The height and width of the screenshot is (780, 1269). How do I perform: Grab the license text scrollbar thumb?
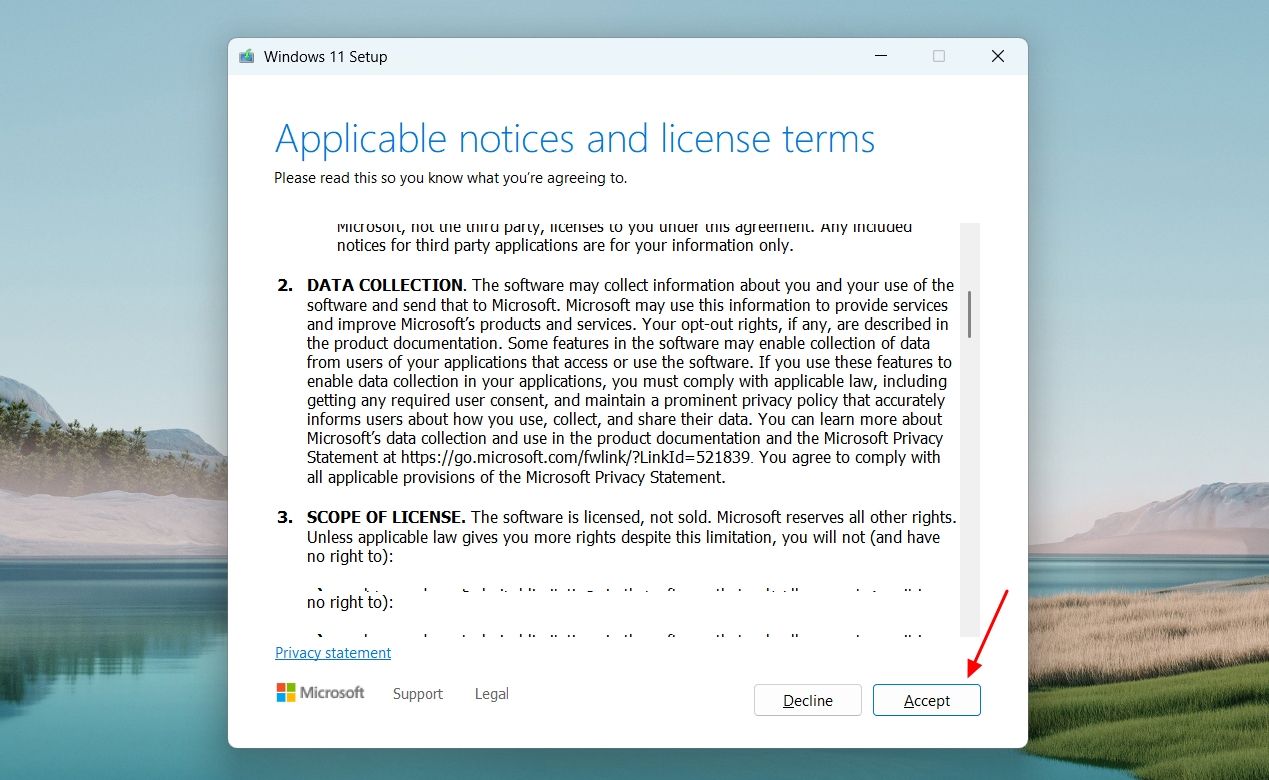coord(969,314)
